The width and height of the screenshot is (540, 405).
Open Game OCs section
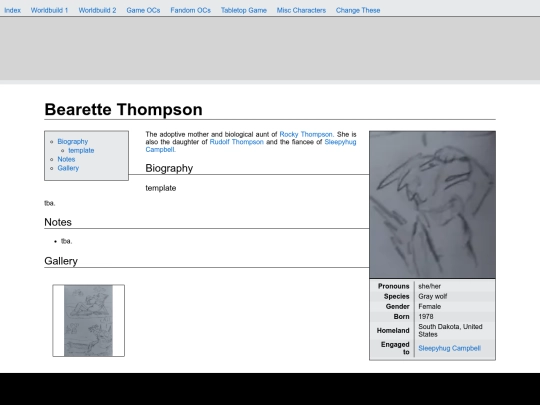coord(143,10)
